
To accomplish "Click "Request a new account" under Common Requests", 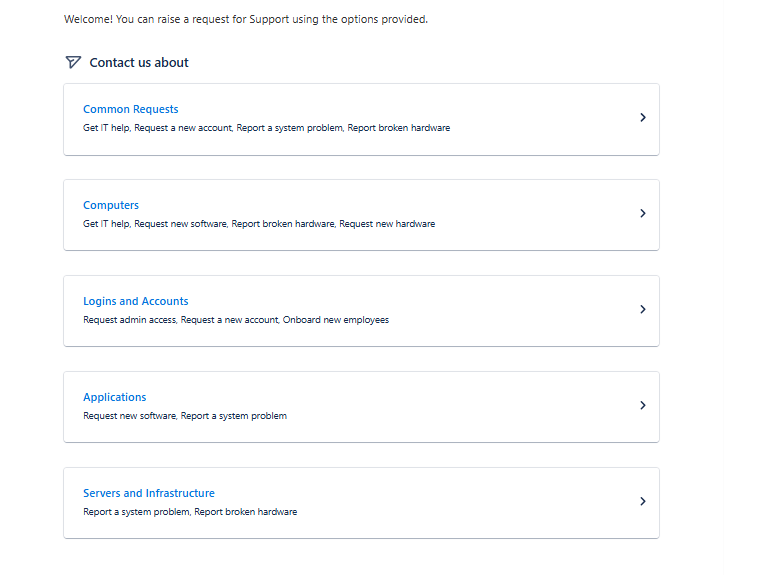I will coord(183,128).
